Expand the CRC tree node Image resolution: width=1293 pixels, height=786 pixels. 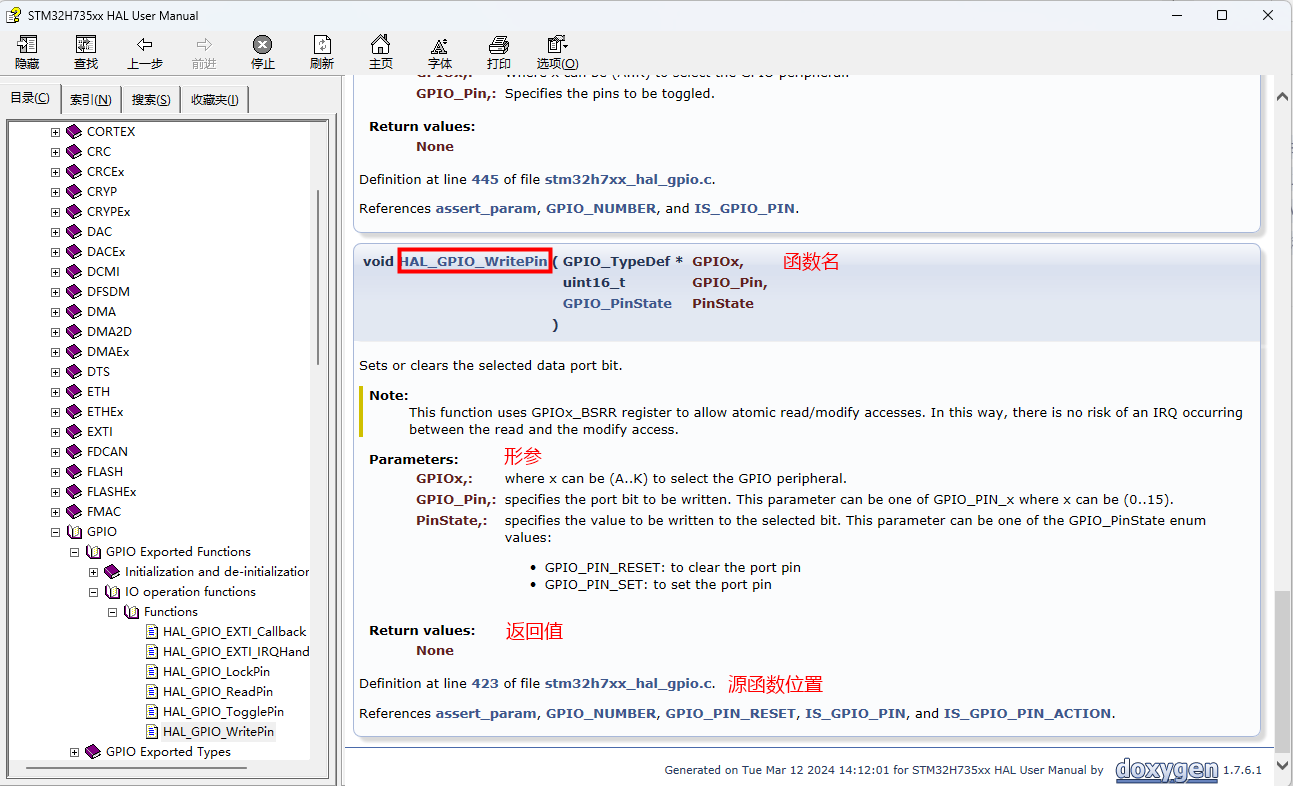55,152
